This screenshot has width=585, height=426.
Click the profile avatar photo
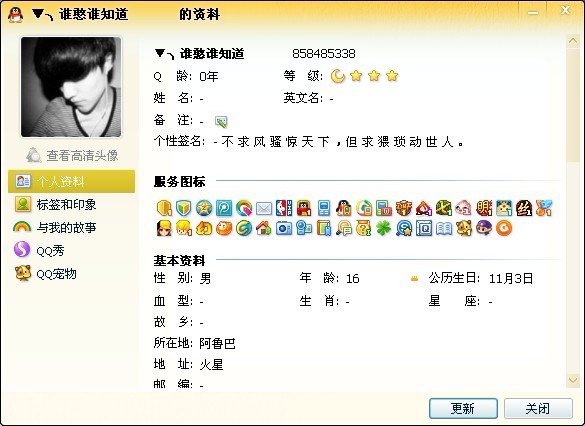click(71, 87)
